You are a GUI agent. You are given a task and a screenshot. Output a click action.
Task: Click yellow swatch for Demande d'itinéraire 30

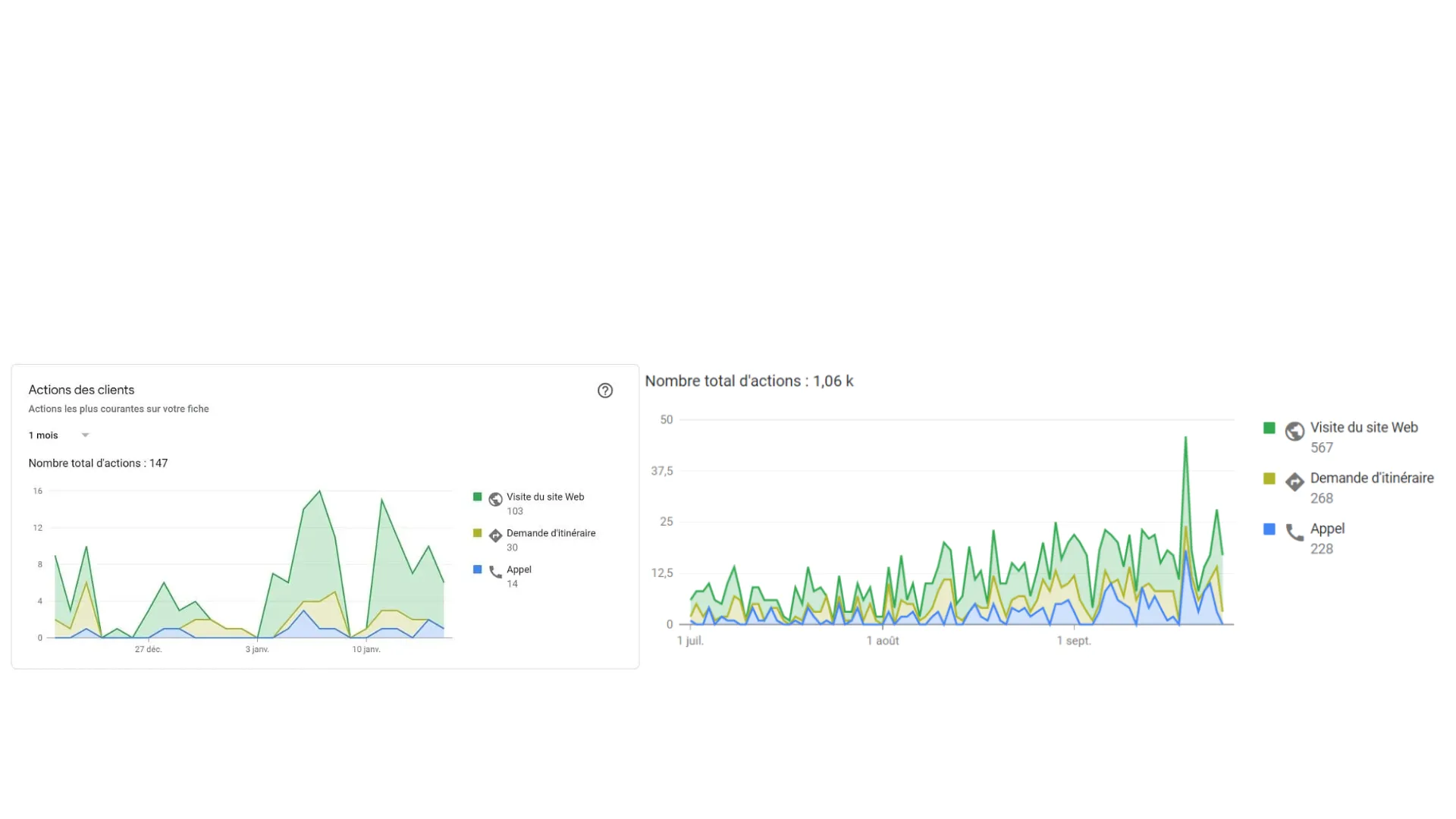[x=477, y=533]
